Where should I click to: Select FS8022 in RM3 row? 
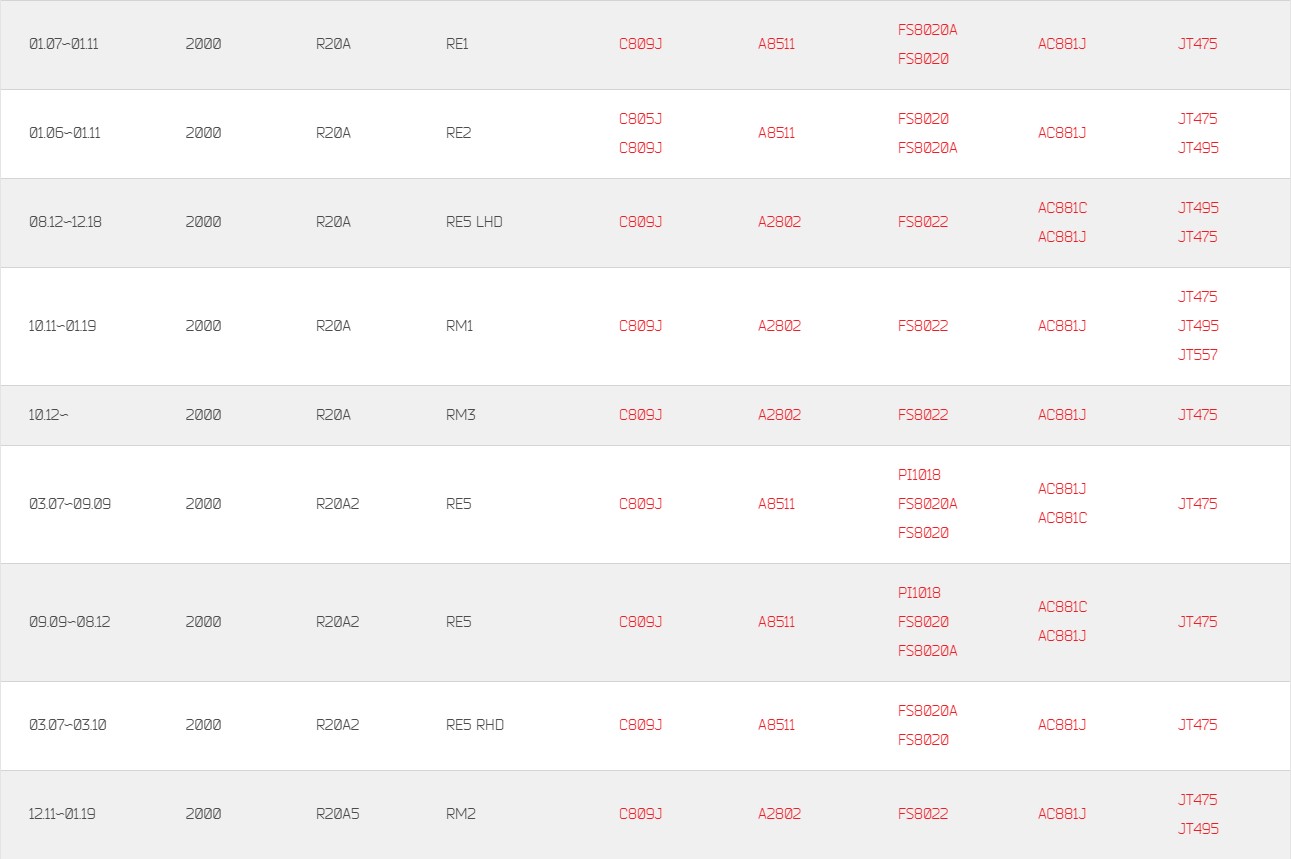pyautogui.click(x=922, y=415)
